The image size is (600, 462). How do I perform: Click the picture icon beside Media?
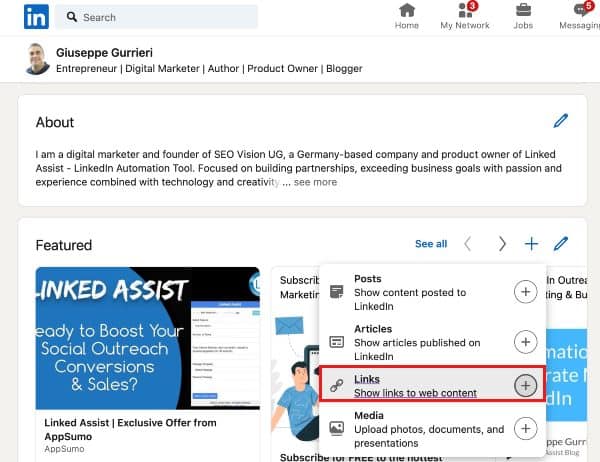click(x=337, y=428)
